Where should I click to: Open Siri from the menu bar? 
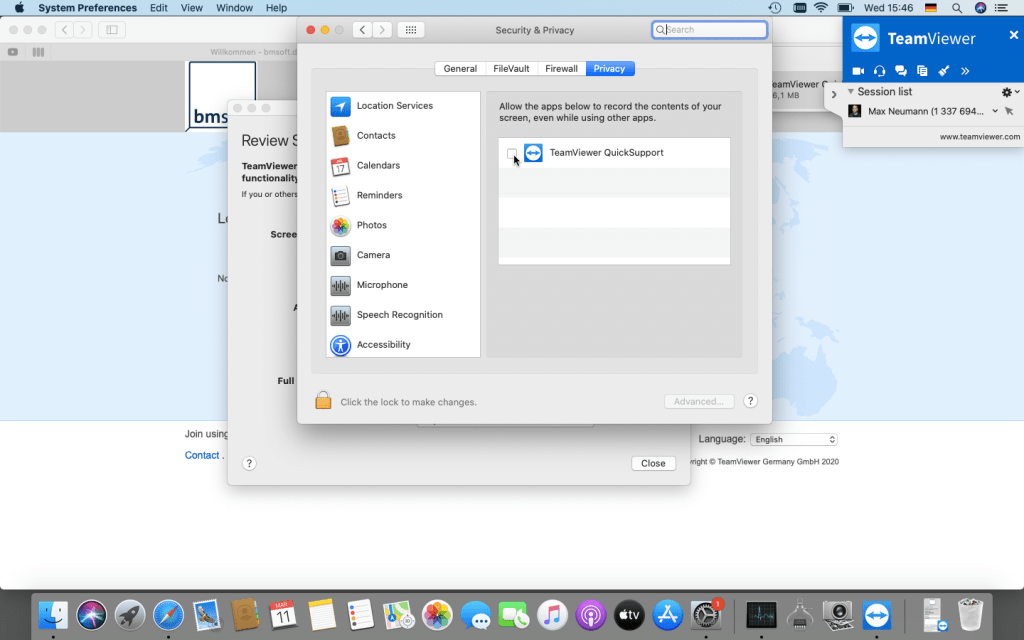coord(980,8)
